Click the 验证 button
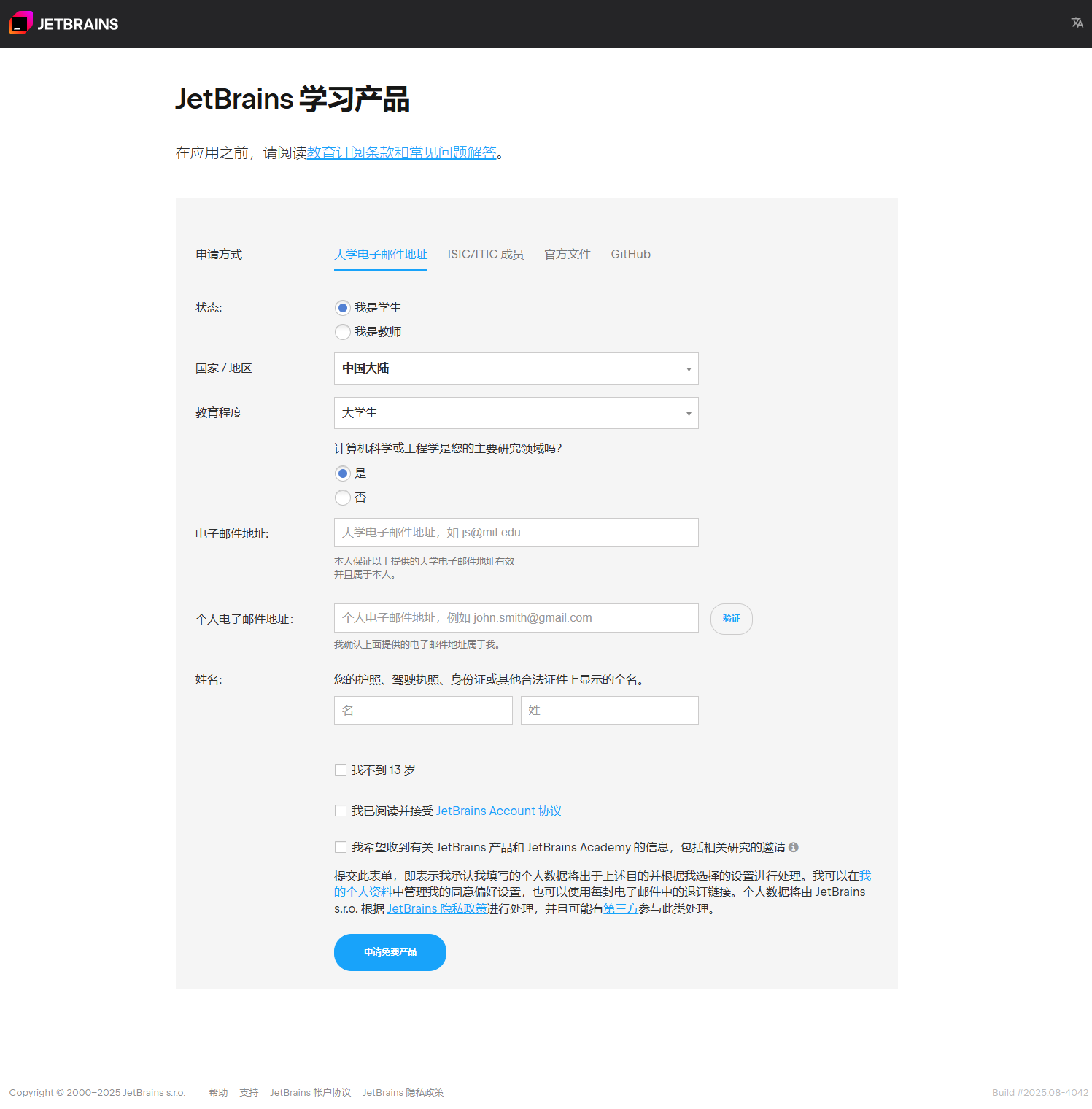 pos(732,619)
